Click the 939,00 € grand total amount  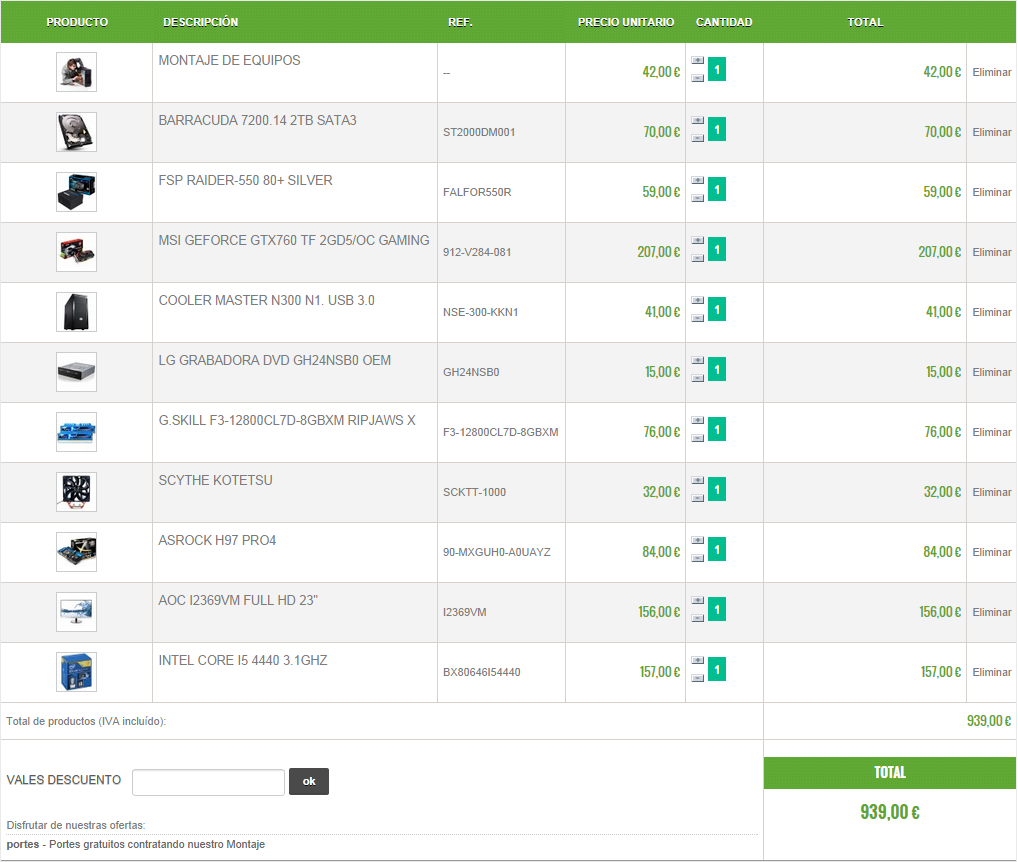[x=889, y=812]
